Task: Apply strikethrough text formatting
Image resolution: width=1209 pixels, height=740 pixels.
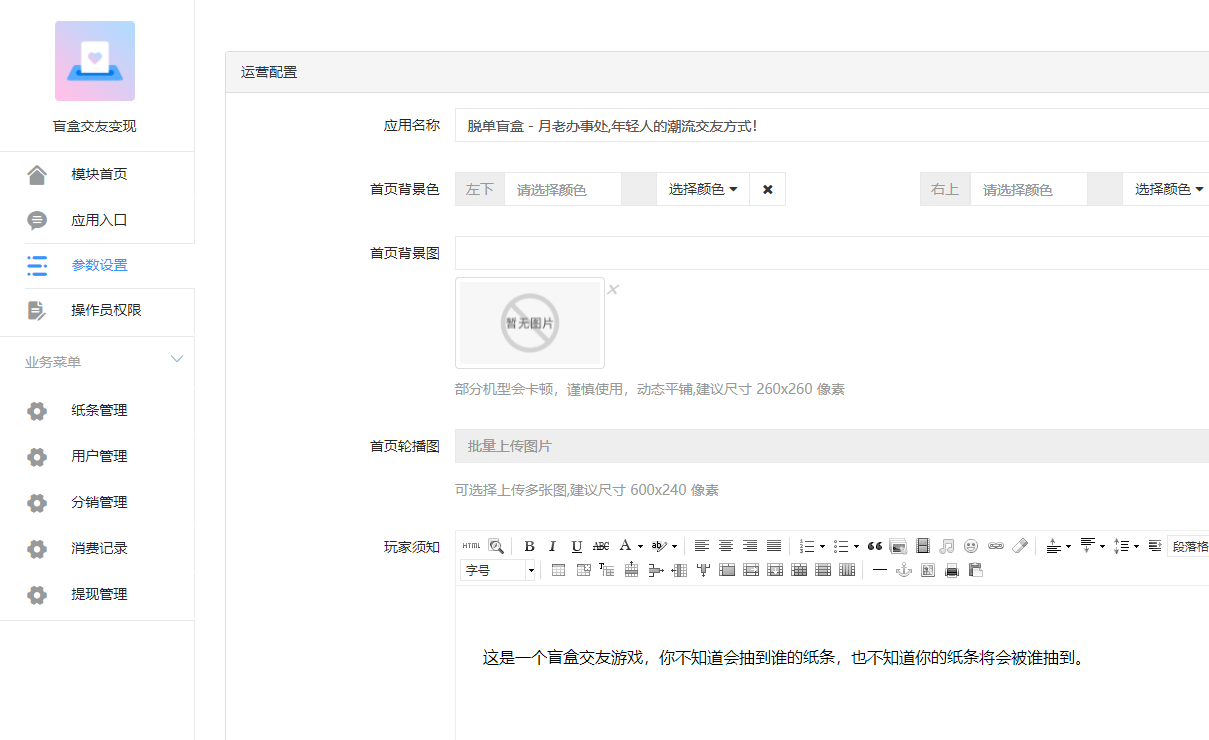Action: click(601, 546)
